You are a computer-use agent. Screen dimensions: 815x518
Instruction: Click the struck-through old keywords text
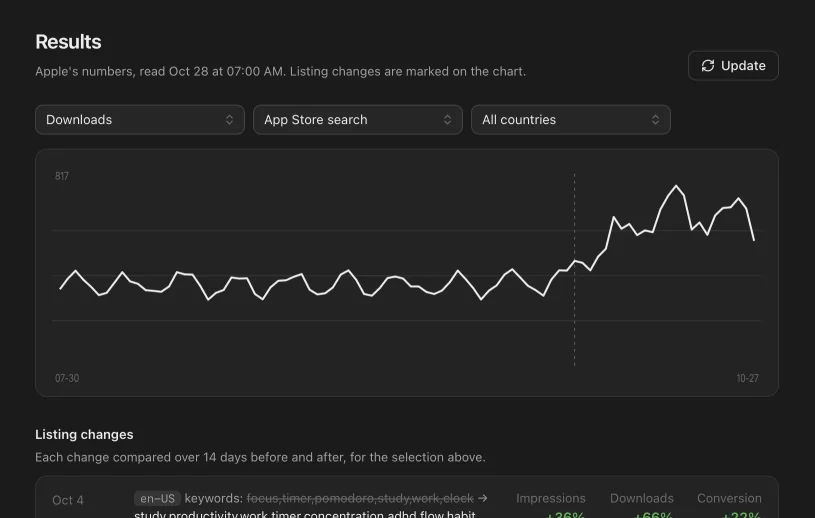[x=360, y=498]
